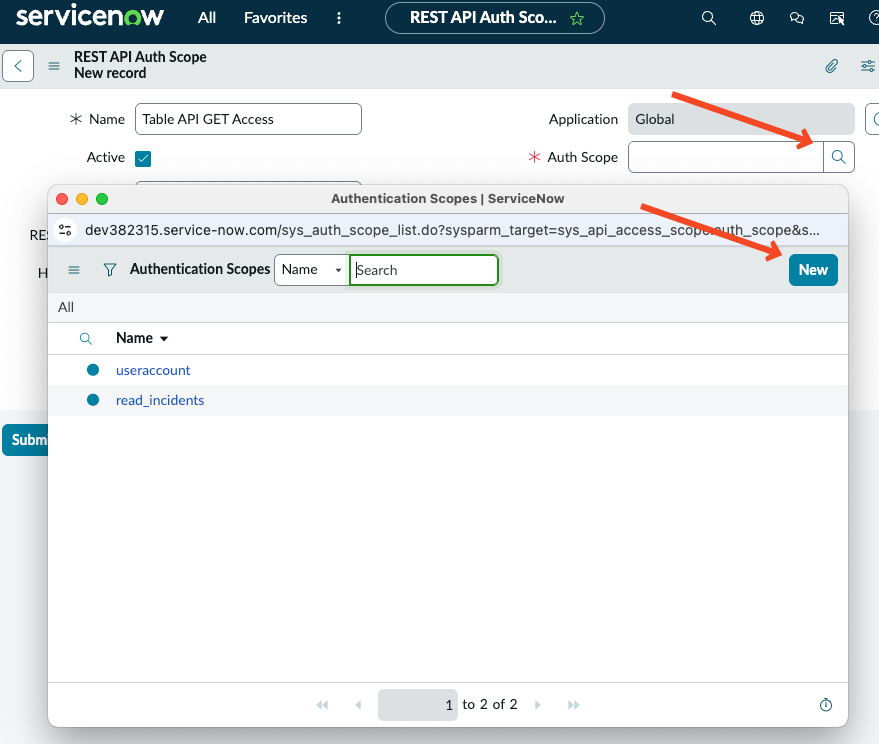Click the Auth Scope lookup magnifier icon
This screenshot has width=879, height=744.
click(x=839, y=157)
